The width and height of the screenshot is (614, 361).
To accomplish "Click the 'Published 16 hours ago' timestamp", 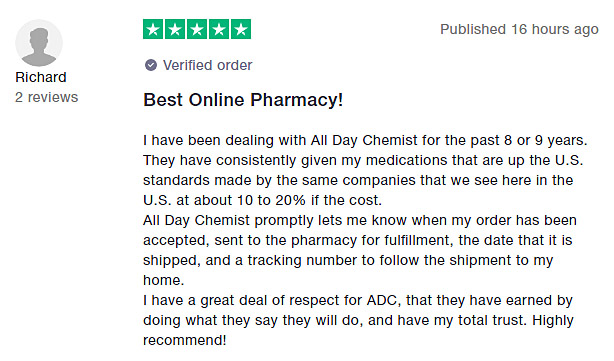I will pyautogui.click(x=519, y=29).
